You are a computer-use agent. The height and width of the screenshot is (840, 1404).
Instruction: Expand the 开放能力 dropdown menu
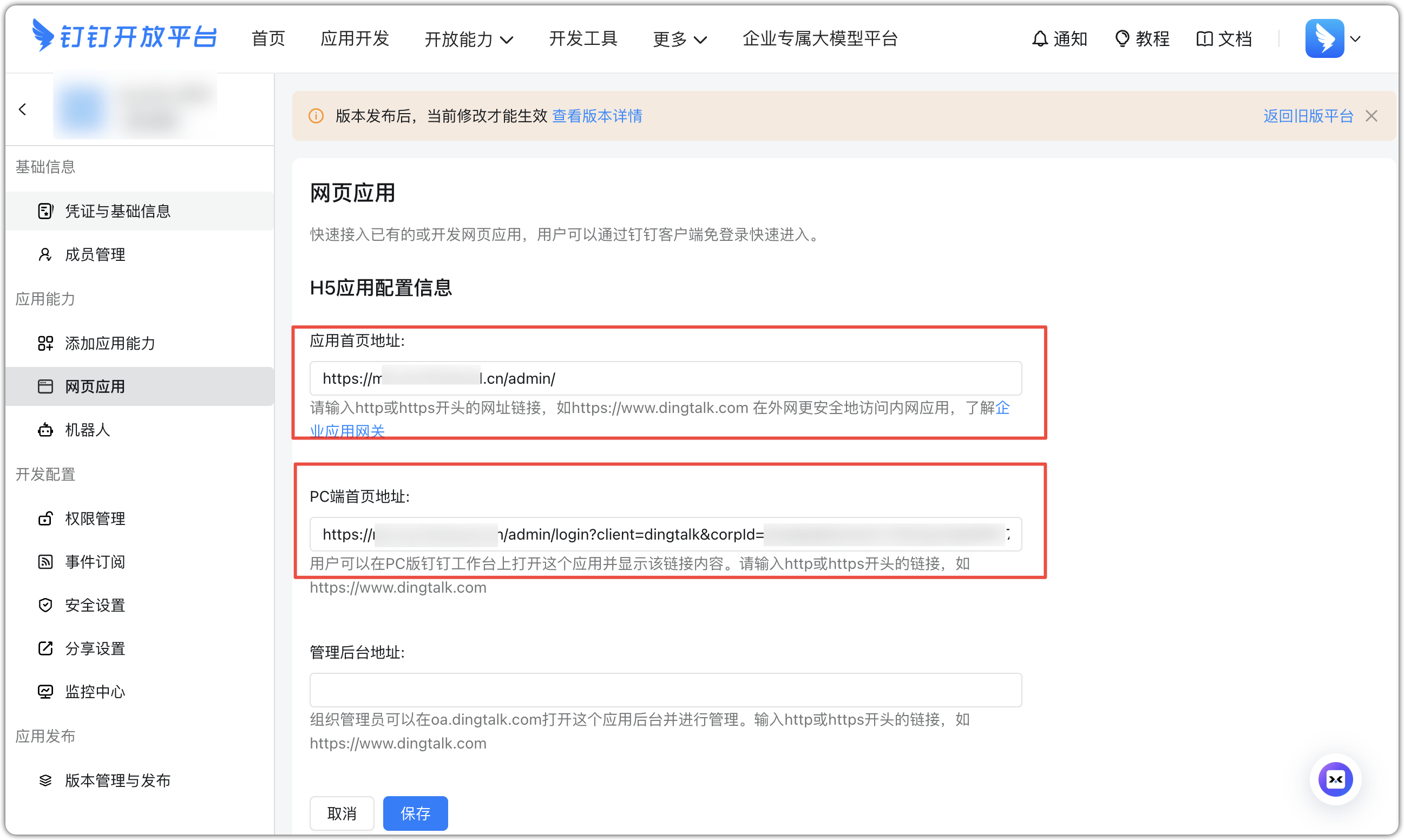[x=469, y=38]
